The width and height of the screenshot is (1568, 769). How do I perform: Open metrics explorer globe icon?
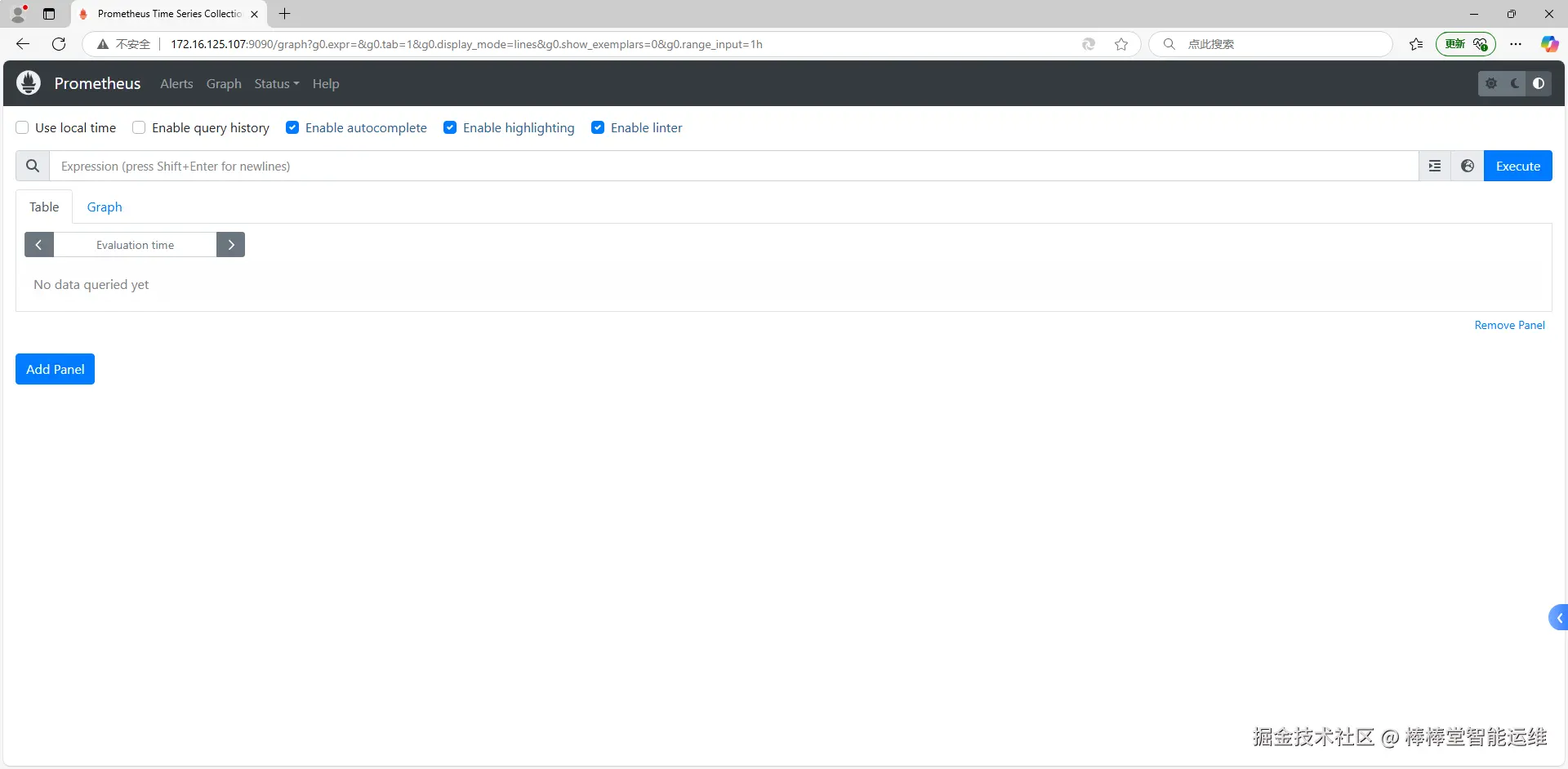coord(1468,166)
